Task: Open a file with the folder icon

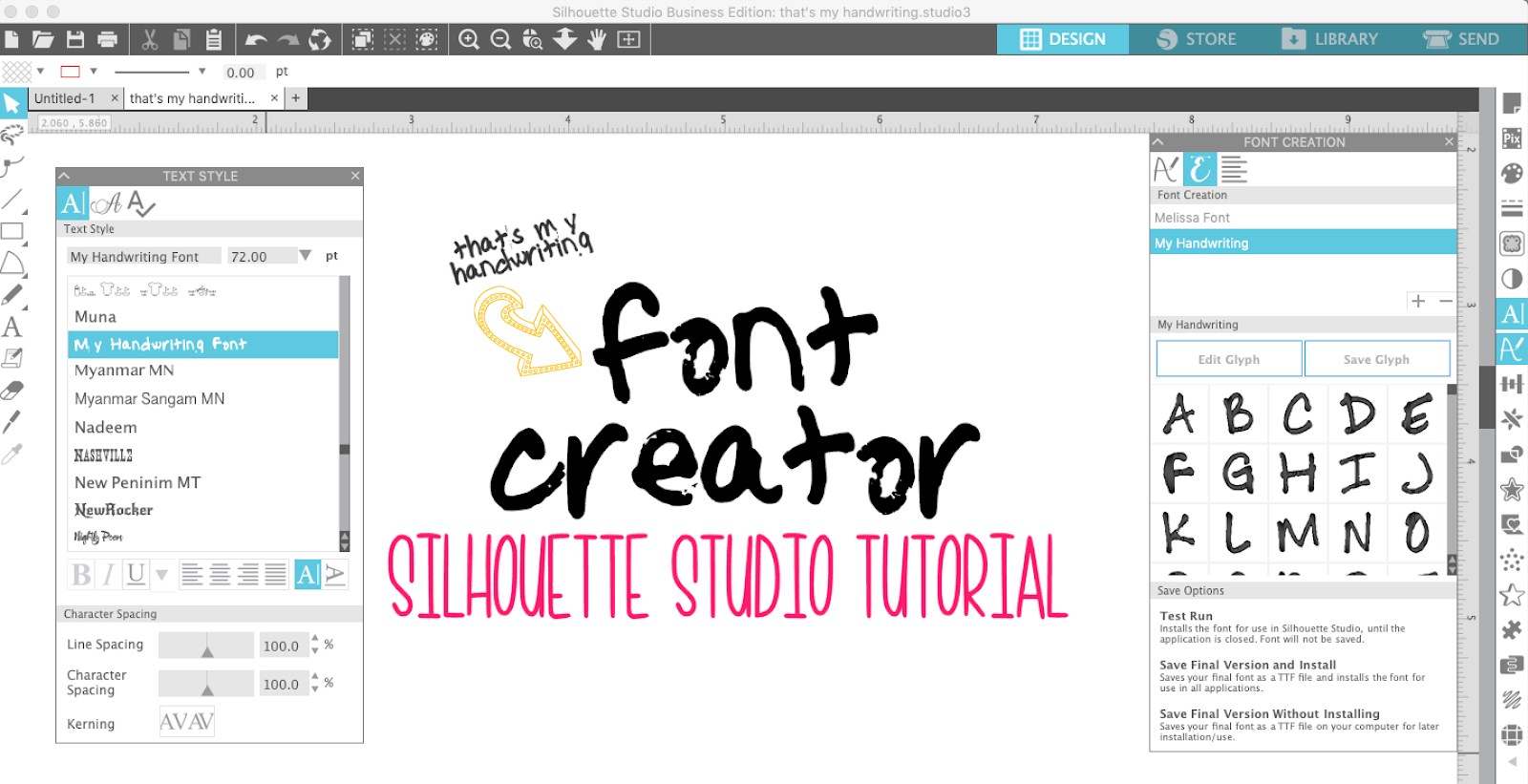Action: 43,39
